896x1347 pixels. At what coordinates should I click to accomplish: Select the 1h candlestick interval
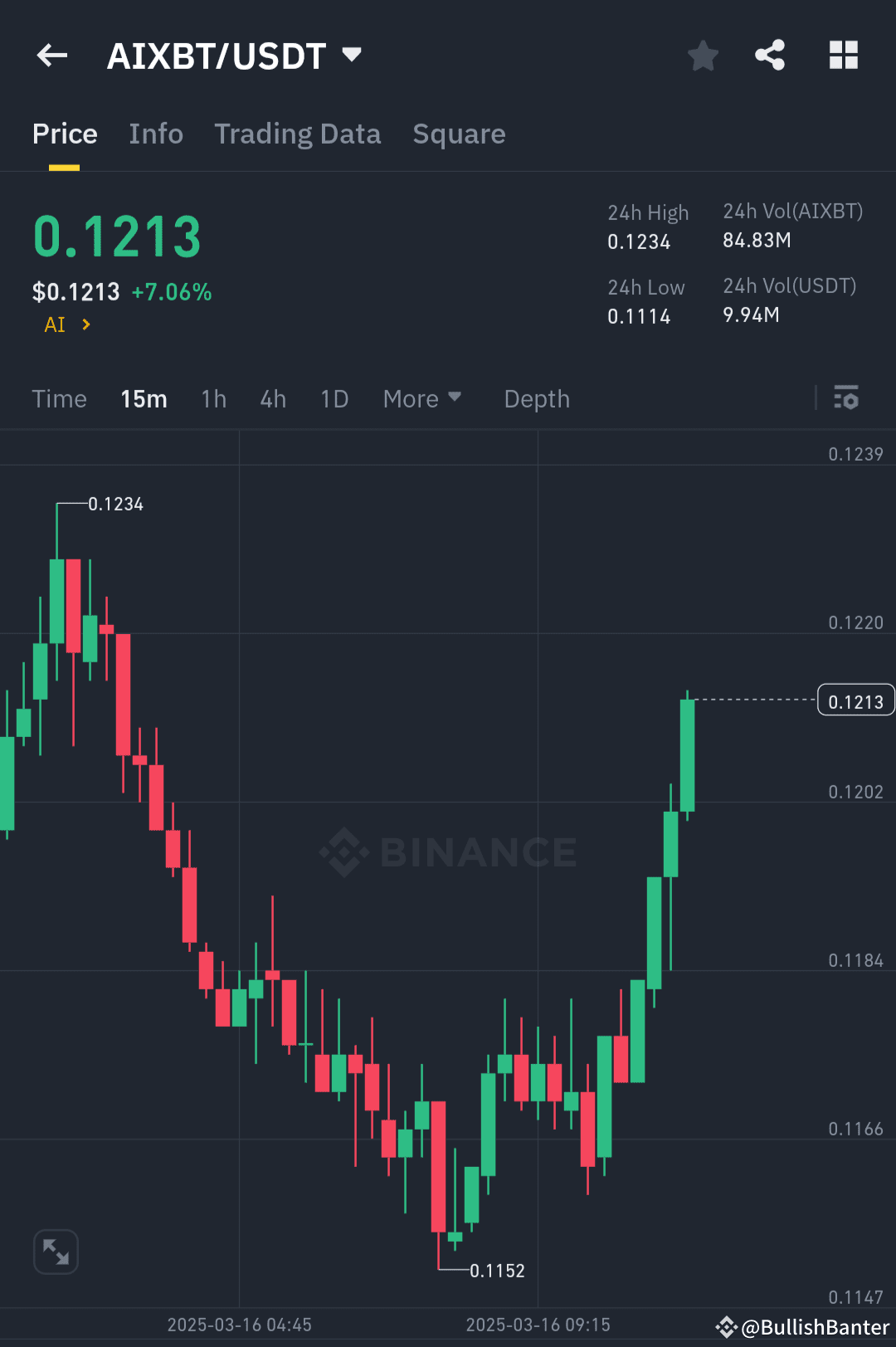pyautogui.click(x=213, y=398)
